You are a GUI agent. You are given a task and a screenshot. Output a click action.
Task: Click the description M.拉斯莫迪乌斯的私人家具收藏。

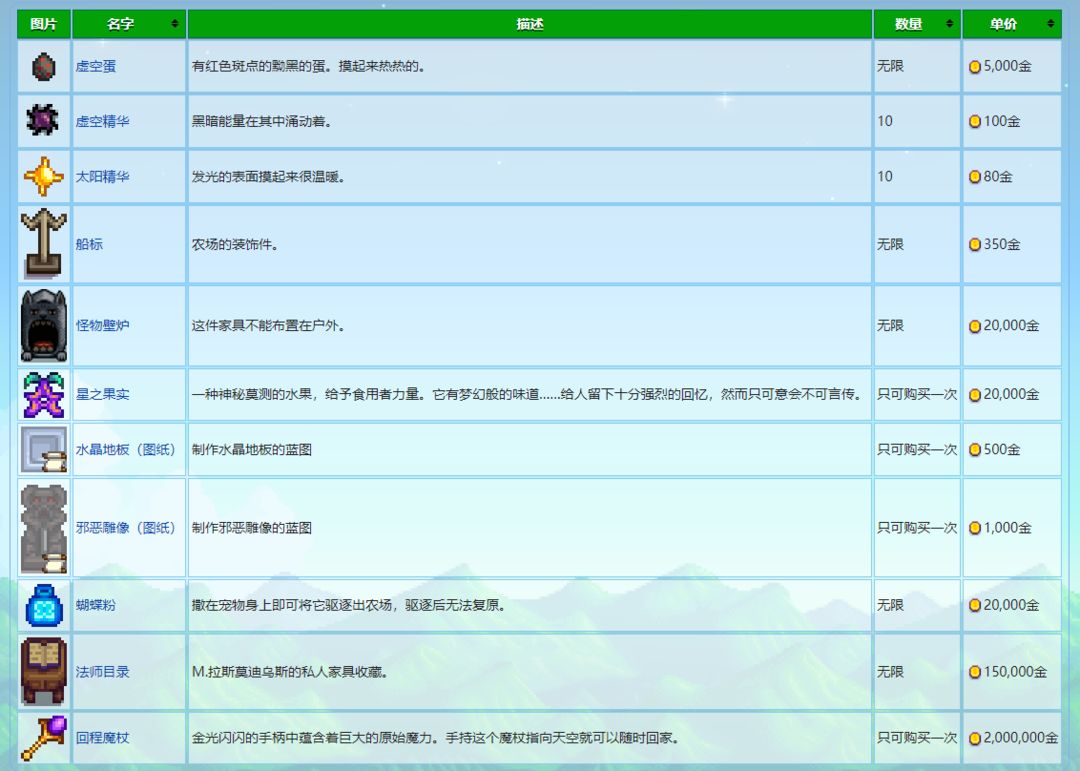[290, 671]
